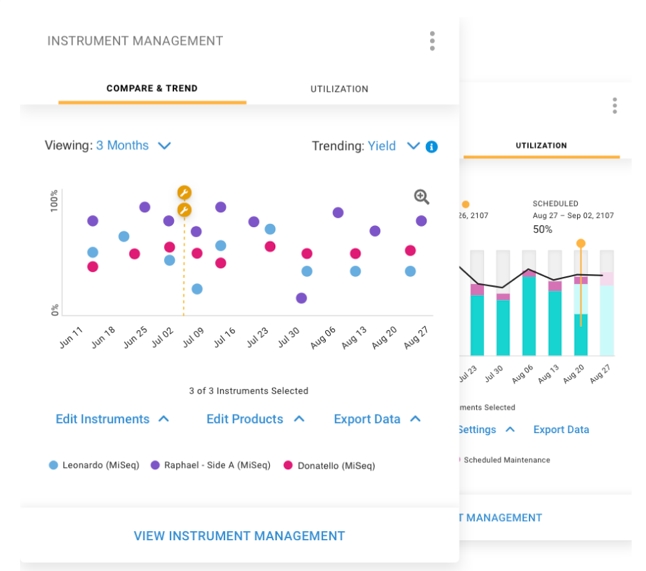This screenshot has width=646, height=571.
Task: Collapse the Edit Instruments expander
Action: click(112, 419)
